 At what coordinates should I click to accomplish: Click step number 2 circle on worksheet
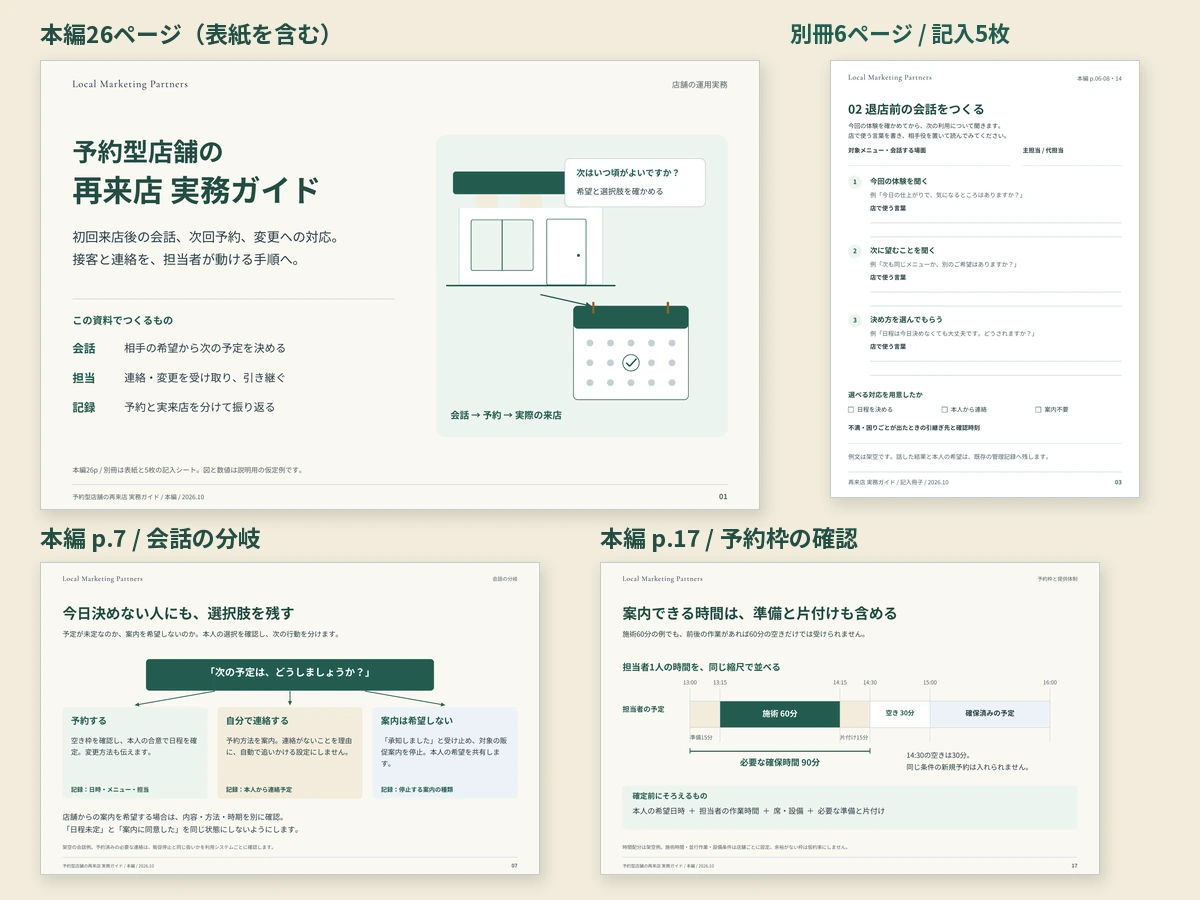pyautogui.click(x=854, y=251)
